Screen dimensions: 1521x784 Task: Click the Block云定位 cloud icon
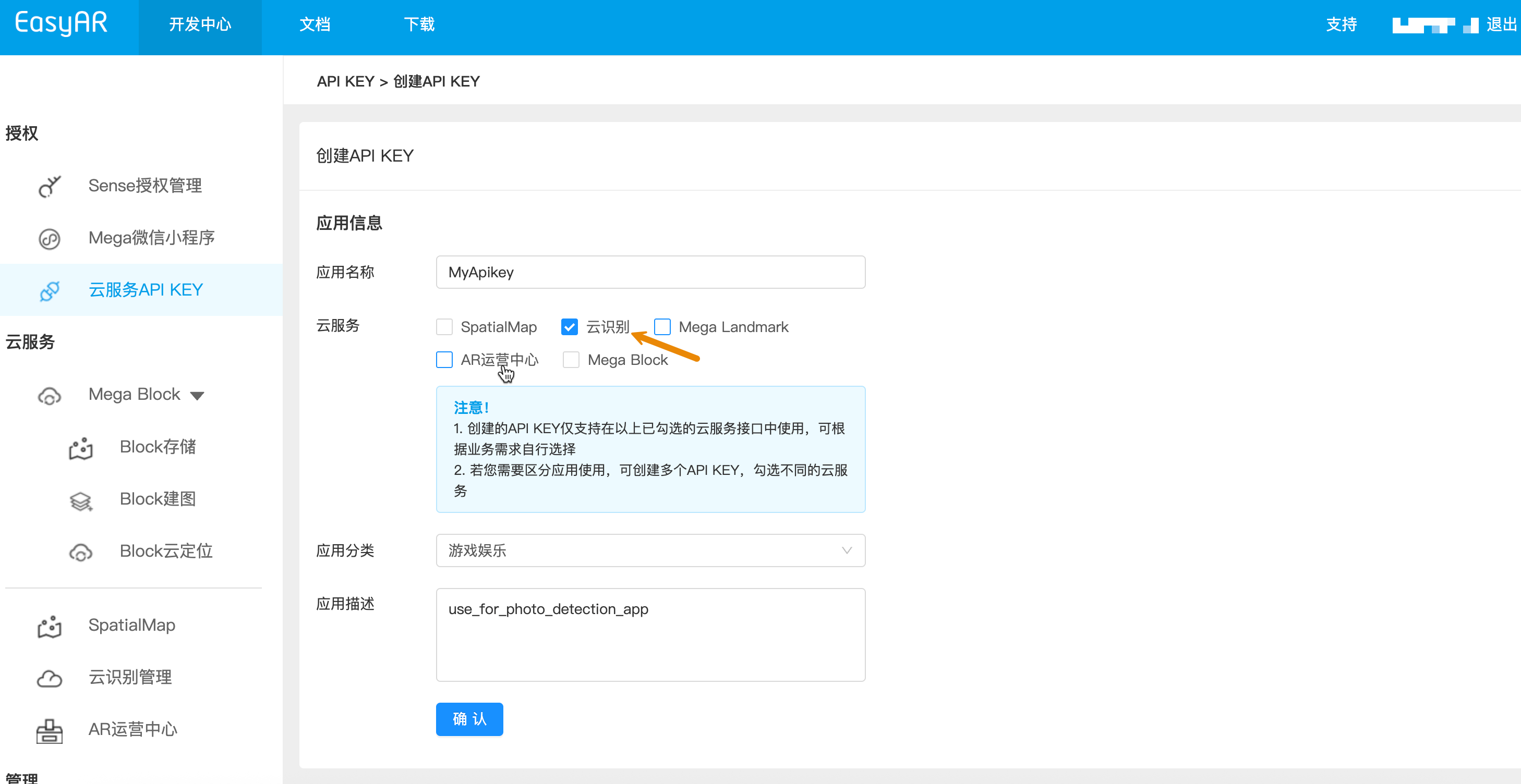tap(81, 552)
